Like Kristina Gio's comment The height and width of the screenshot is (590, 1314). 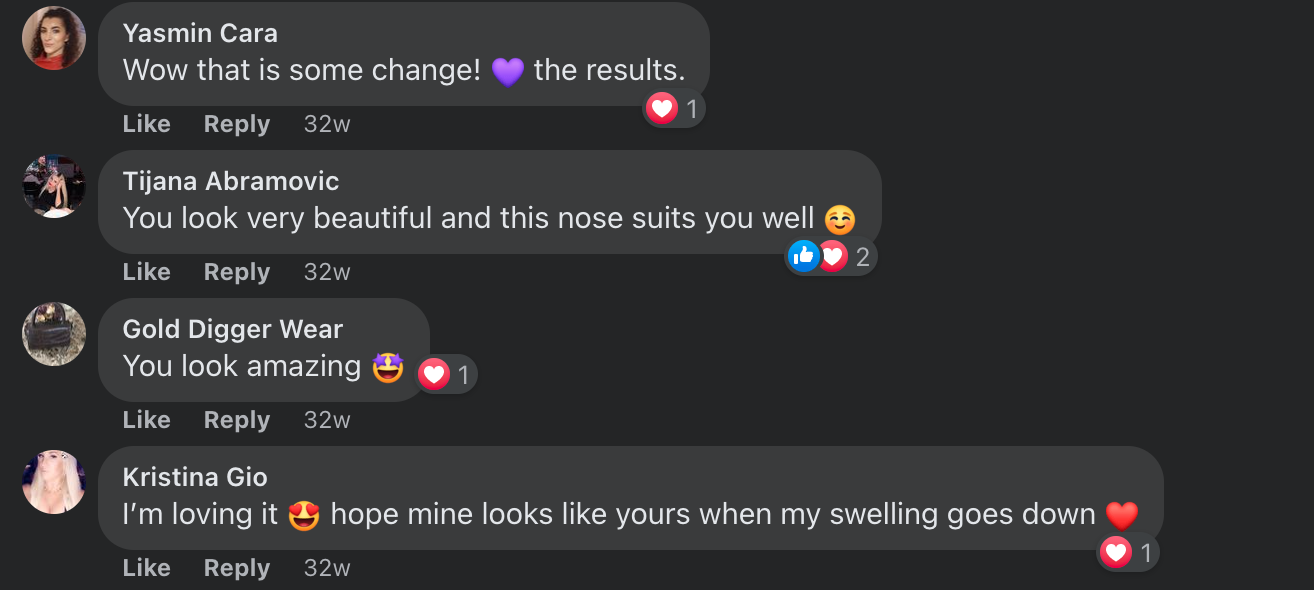pyautogui.click(x=147, y=568)
